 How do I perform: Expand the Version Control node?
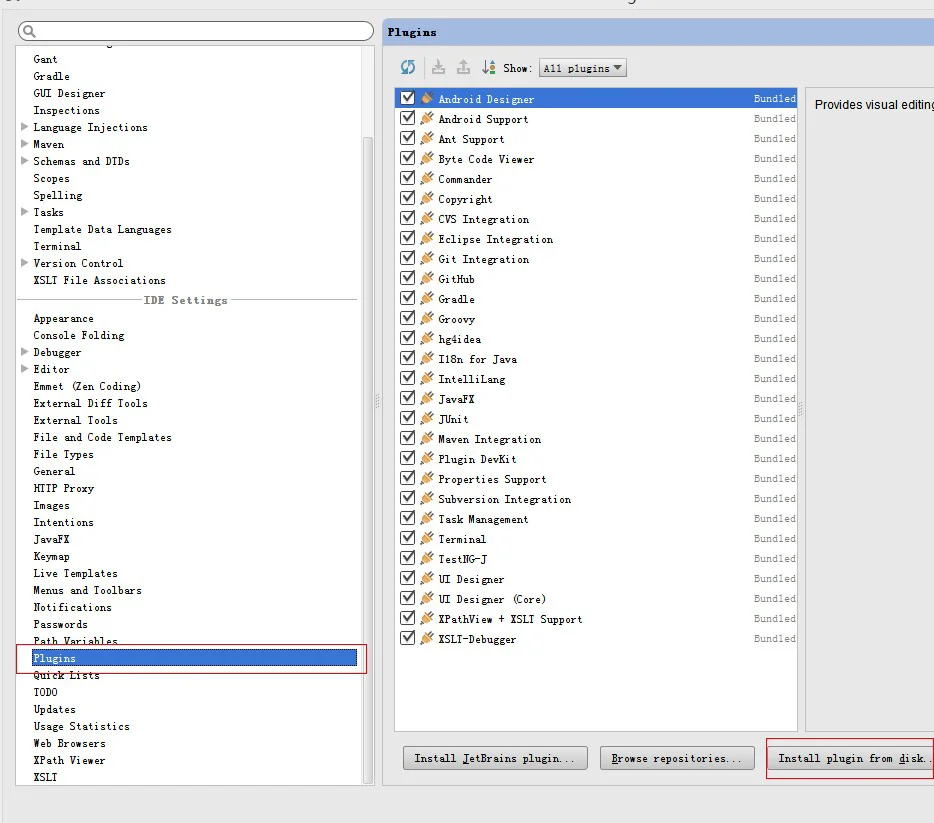[x=24, y=263]
